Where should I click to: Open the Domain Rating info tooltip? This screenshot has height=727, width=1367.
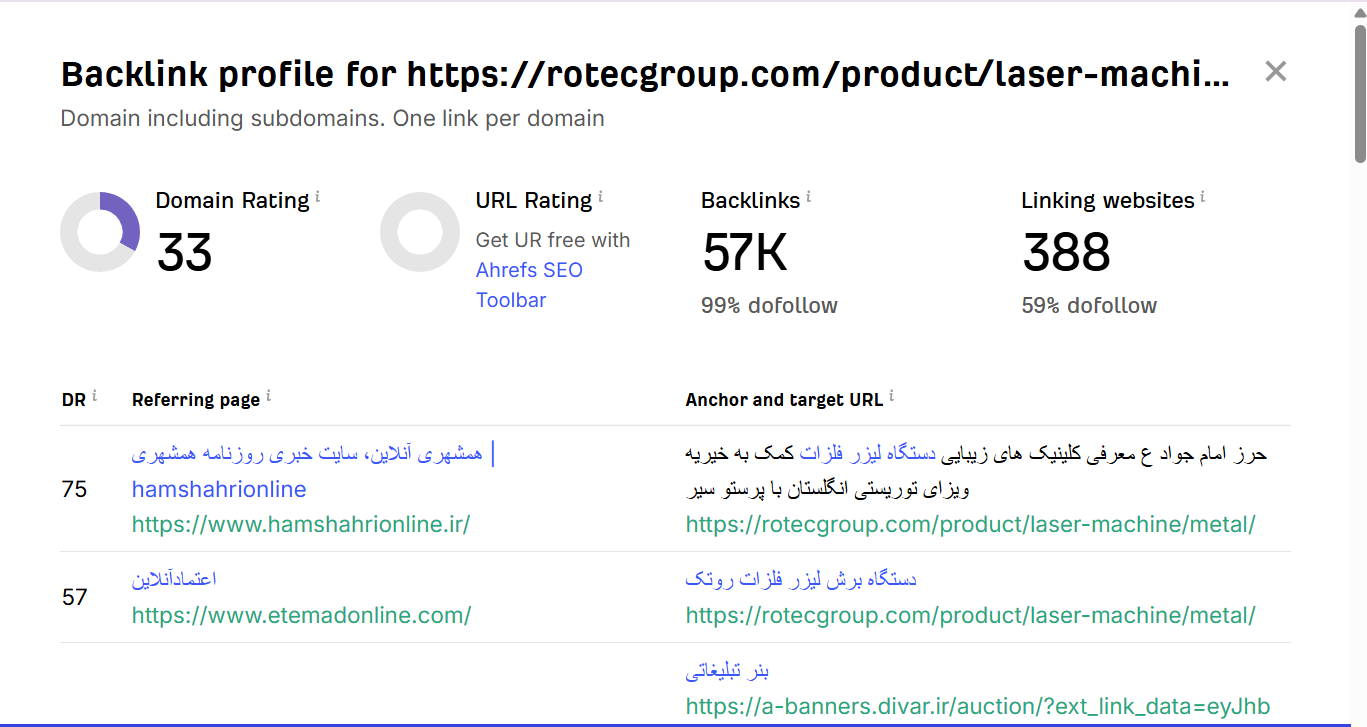pos(317,195)
